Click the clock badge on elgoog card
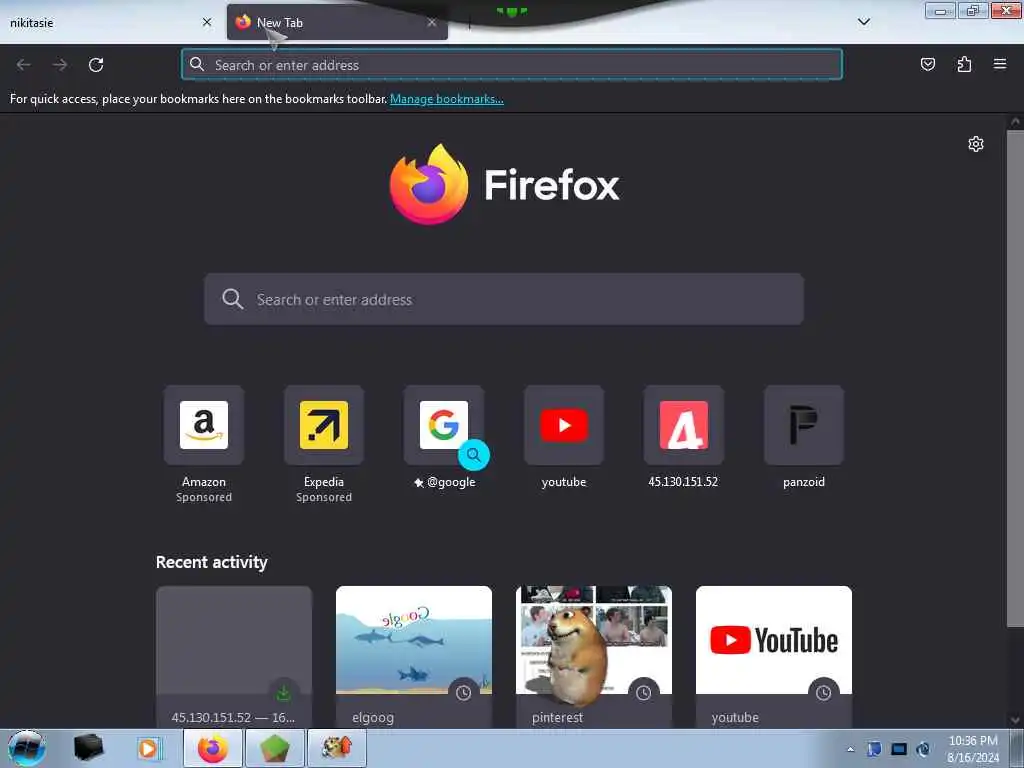This screenshot has width=1024, height=768. pyautogui.click(x=464, y=693)
